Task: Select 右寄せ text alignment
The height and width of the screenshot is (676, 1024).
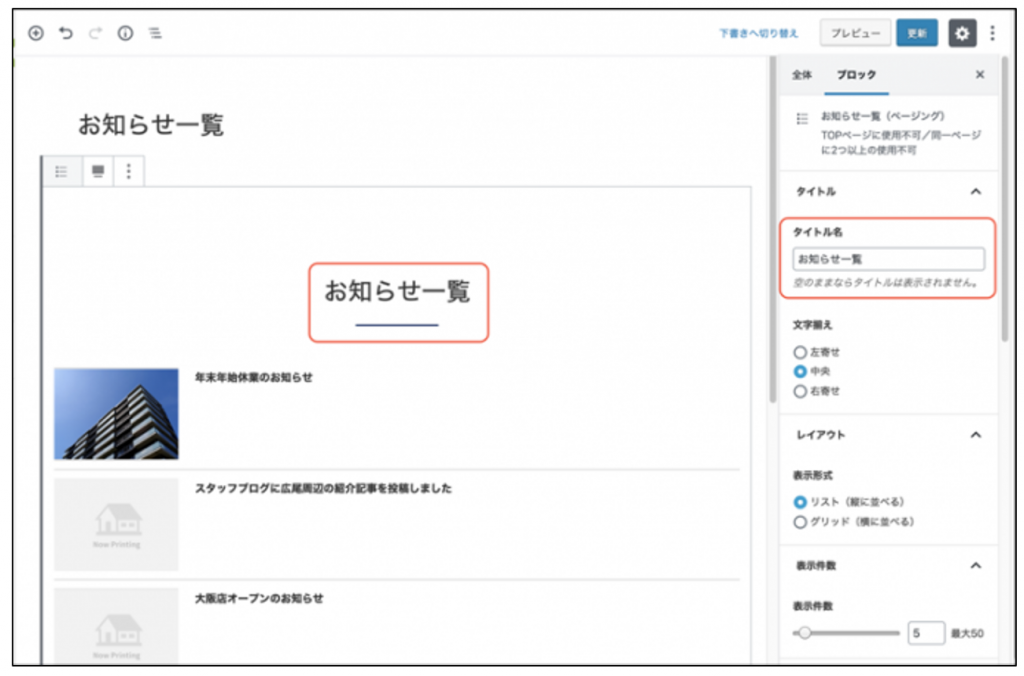Action: pos(800,391)
